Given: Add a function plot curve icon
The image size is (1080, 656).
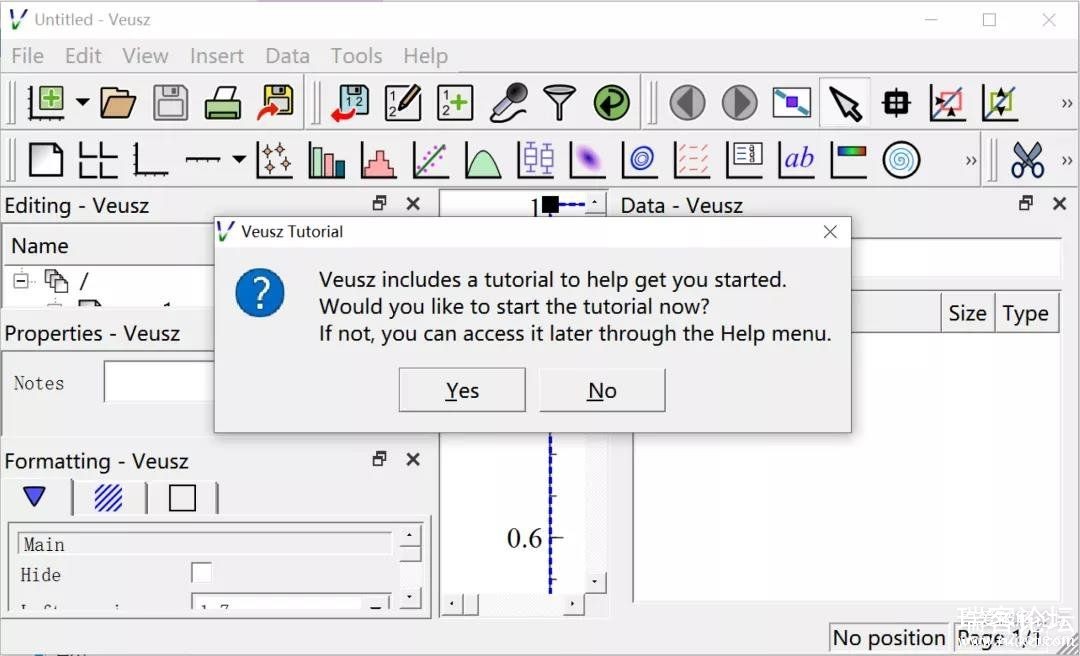Looking at the screenshot, I should pyautogui.click(x=483, y=159).
